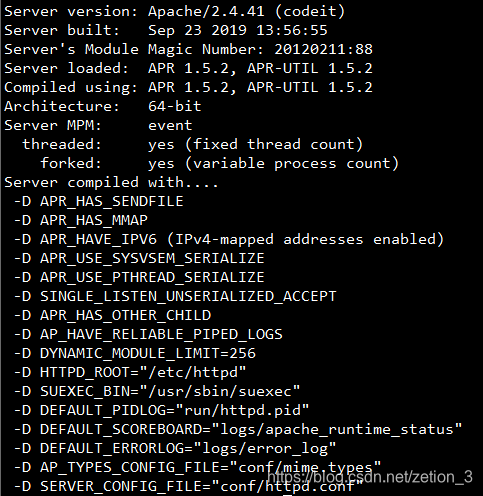Viewport: 483px width, 496px height.
Task: Click the Architecture 64-bit value
Action: 175,106
